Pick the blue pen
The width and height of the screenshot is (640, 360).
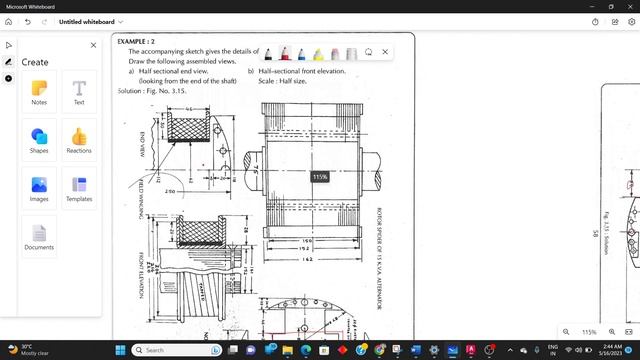click(302, 53)
